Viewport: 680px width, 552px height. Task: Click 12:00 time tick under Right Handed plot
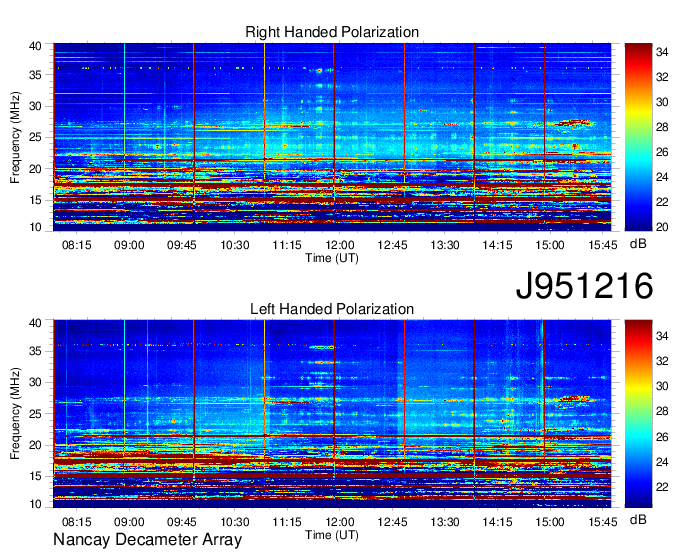click(x=340, y=245)
